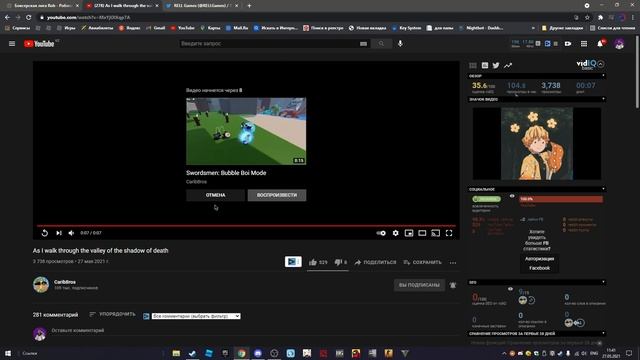
Task: Open the Gmail bookmark
Action: tap(156, 28)
